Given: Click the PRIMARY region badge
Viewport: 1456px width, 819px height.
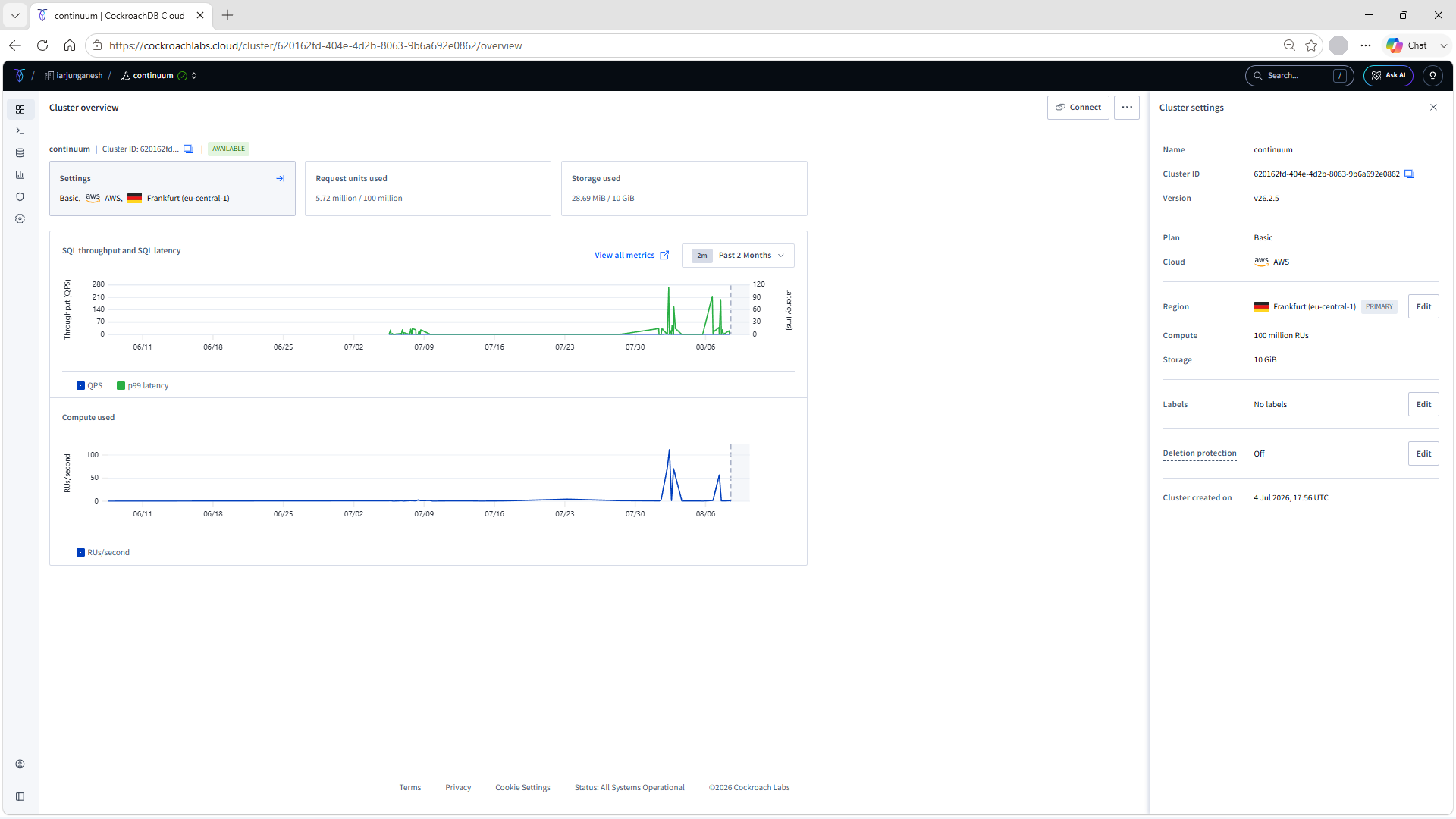Looking at the screenshot, I should (1379, 307).
